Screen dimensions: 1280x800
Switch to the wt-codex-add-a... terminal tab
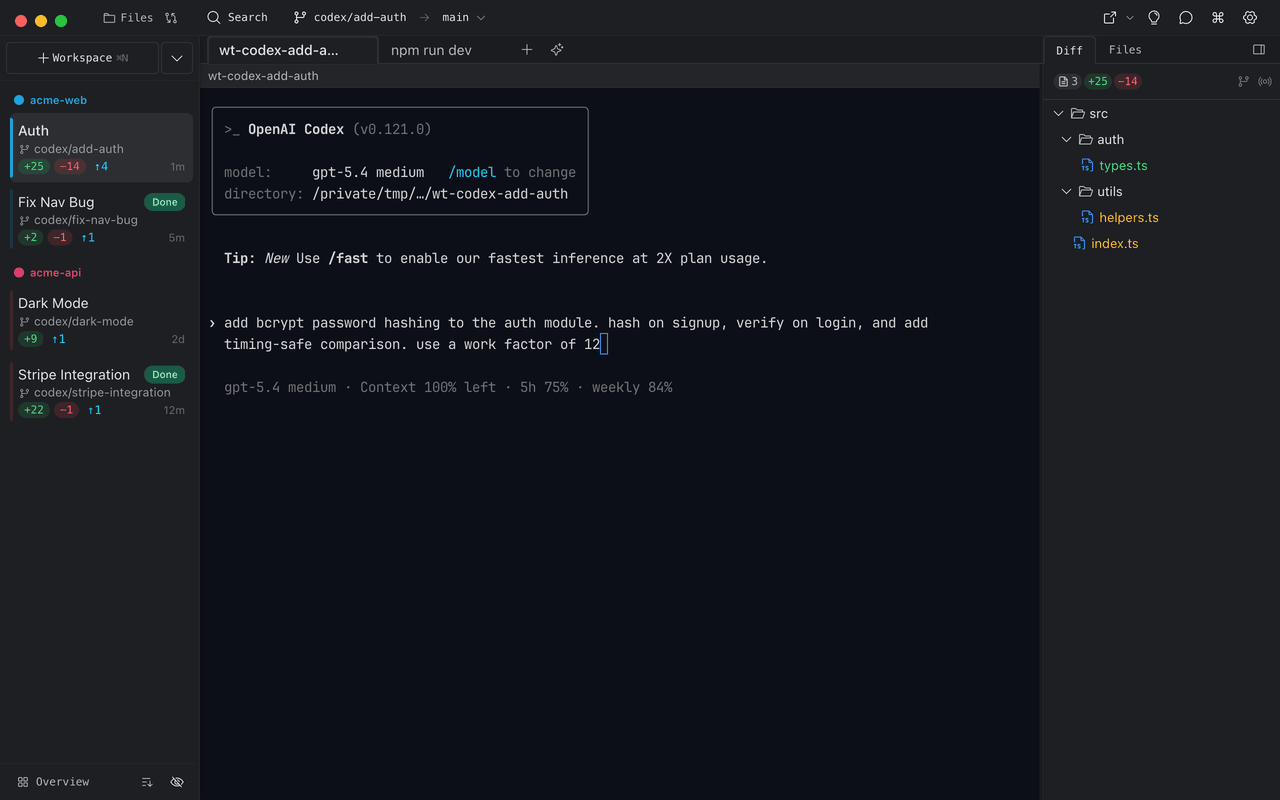coord(292,50)
